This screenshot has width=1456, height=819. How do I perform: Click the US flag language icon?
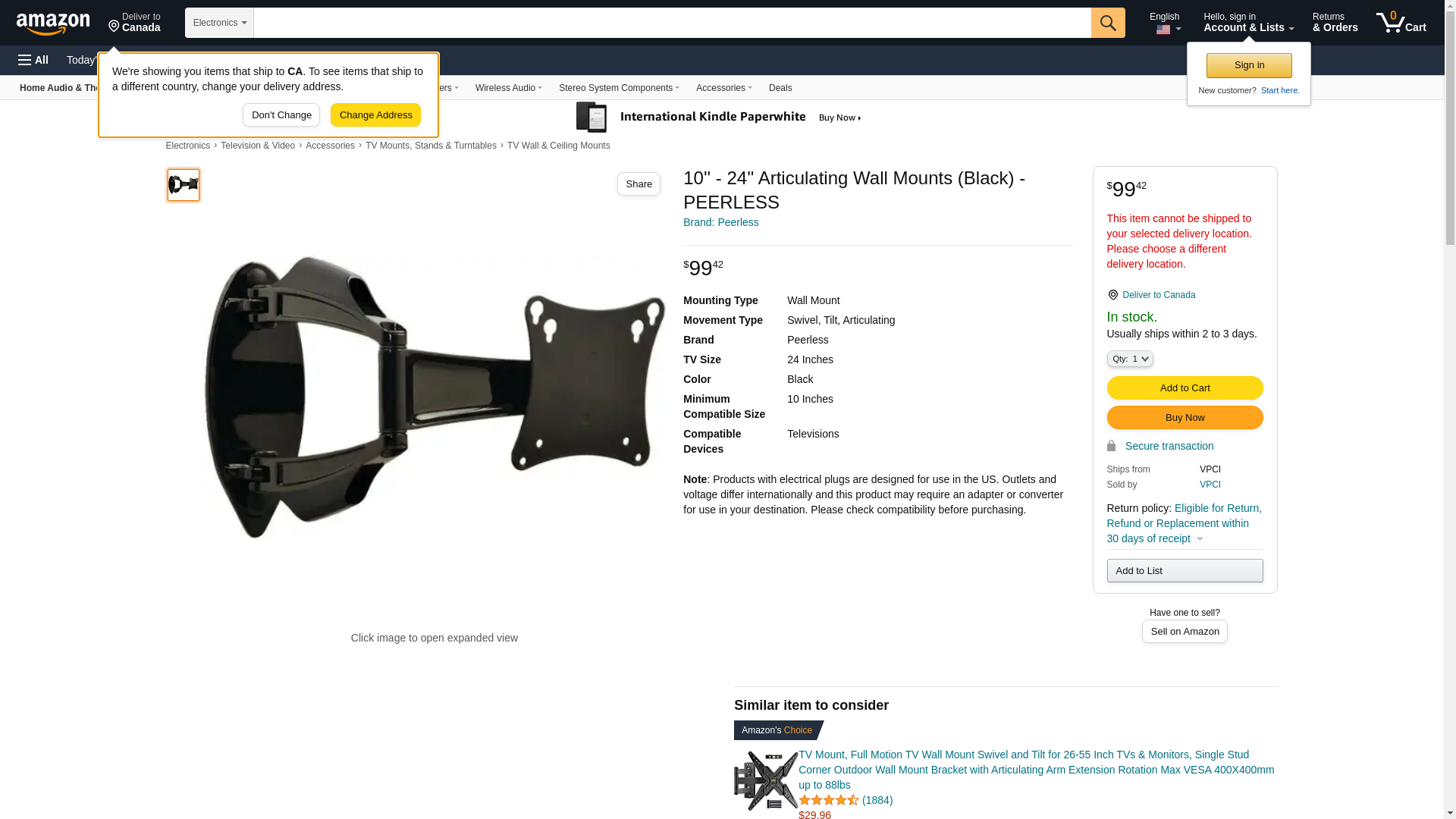1163,30
